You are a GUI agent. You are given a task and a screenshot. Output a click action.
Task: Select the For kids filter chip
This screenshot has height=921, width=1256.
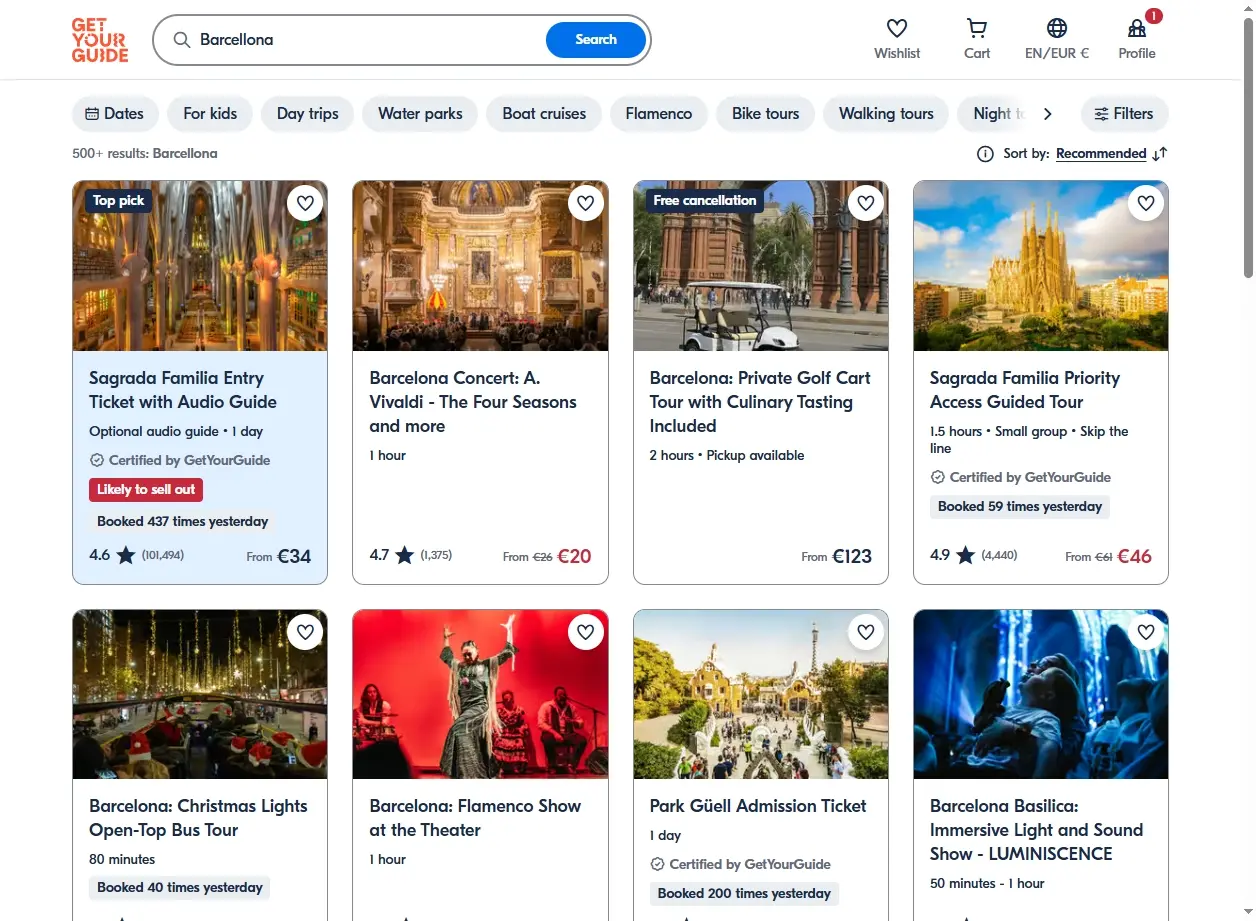click(x=210, y=114)
